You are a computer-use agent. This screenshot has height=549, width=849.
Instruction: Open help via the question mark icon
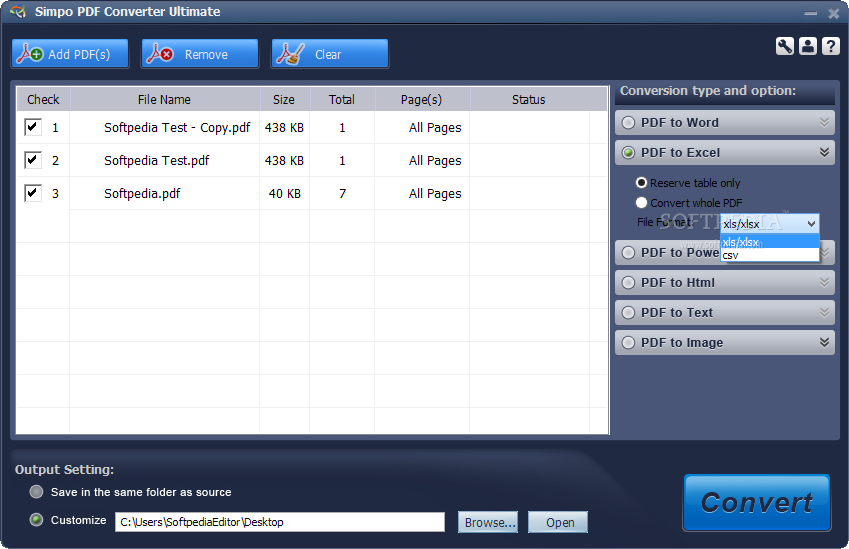[x=831, y=47]
